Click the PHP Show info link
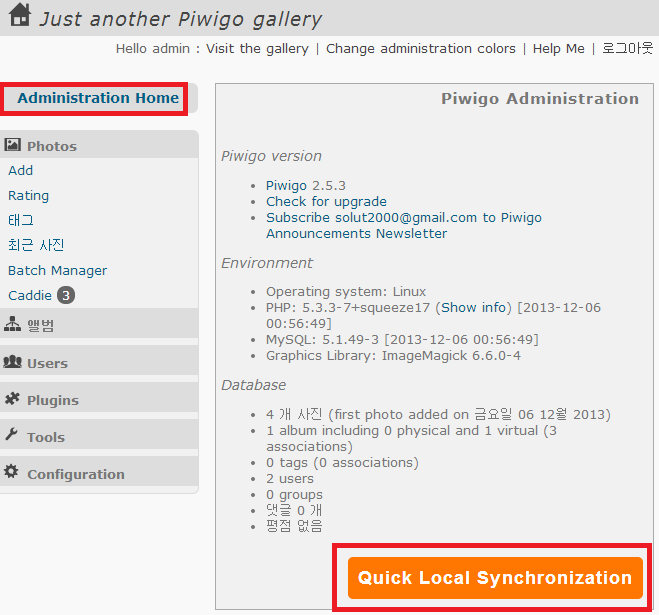 474,307
